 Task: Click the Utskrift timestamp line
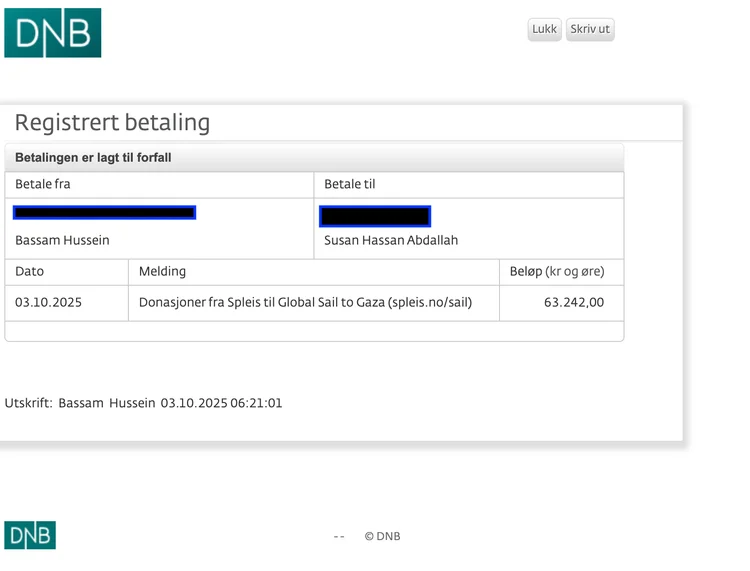pyautogui.click(x=143, y=403)
